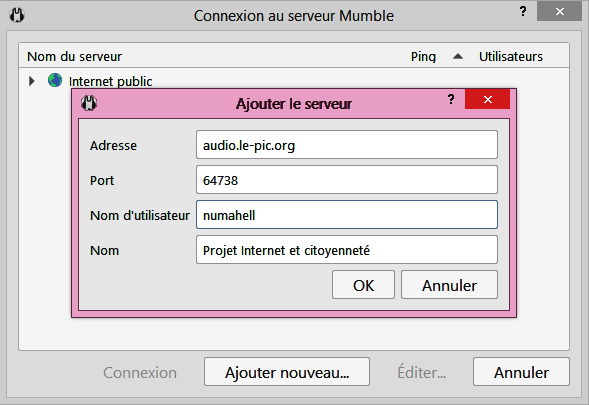Click the Mumble icon in main title bar
The width and height of the screenshot is (589, 405).
[17, 15]
